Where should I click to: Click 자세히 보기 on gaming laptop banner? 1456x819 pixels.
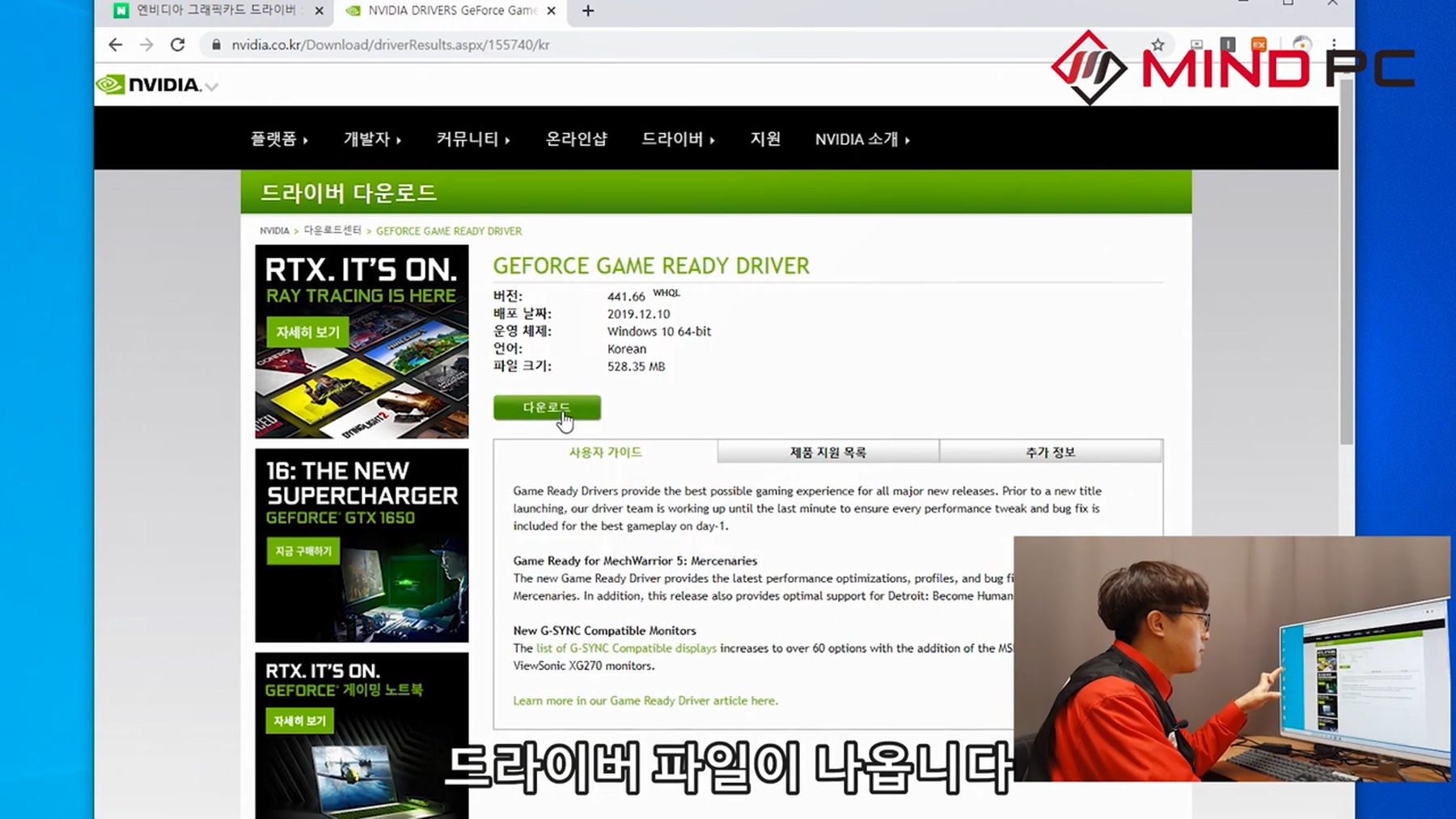299,720
